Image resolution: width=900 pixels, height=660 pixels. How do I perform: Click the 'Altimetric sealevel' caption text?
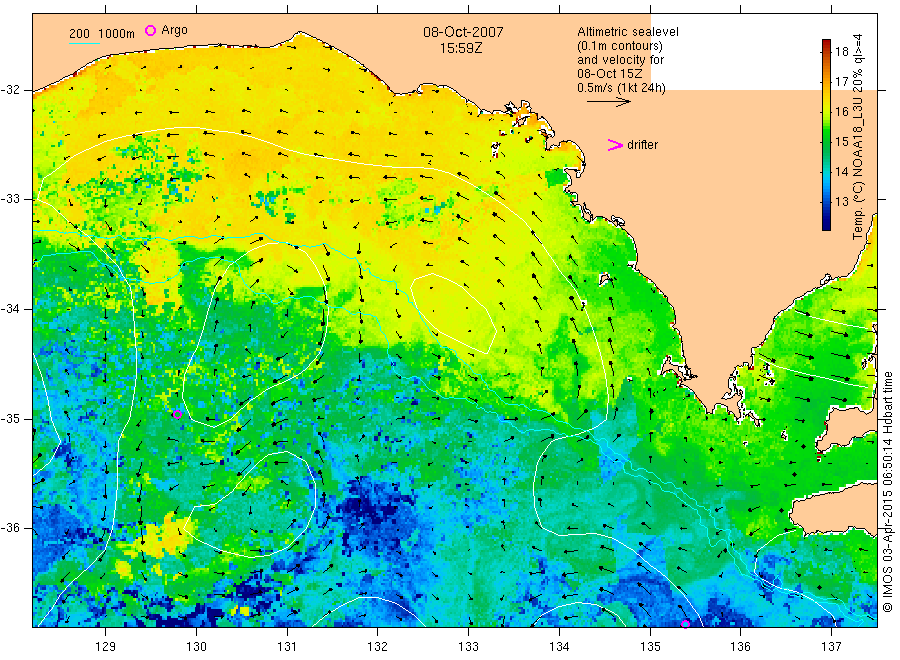[628, 32]
